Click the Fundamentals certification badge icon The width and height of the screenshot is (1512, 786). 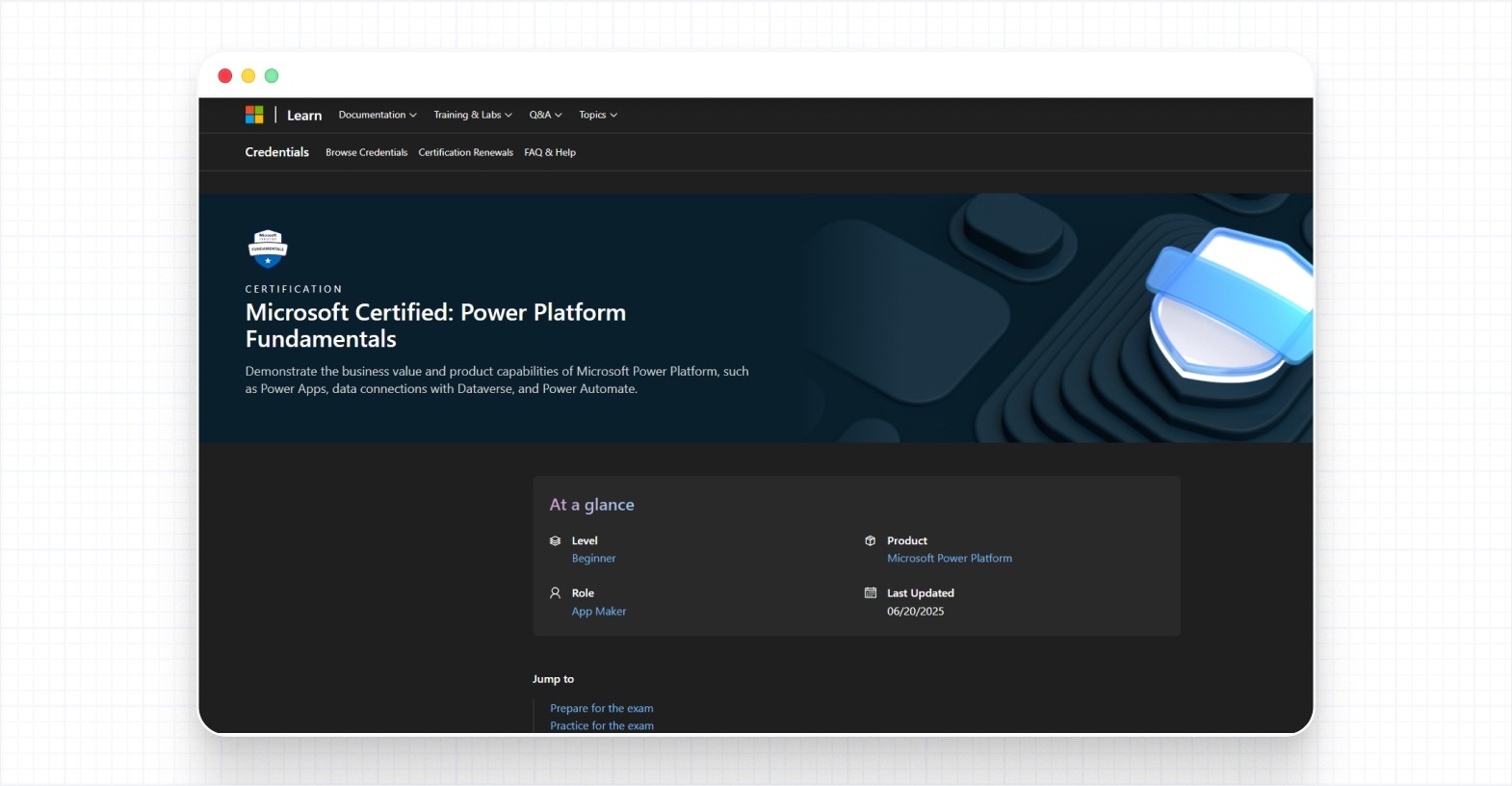(x=268, y=249)
